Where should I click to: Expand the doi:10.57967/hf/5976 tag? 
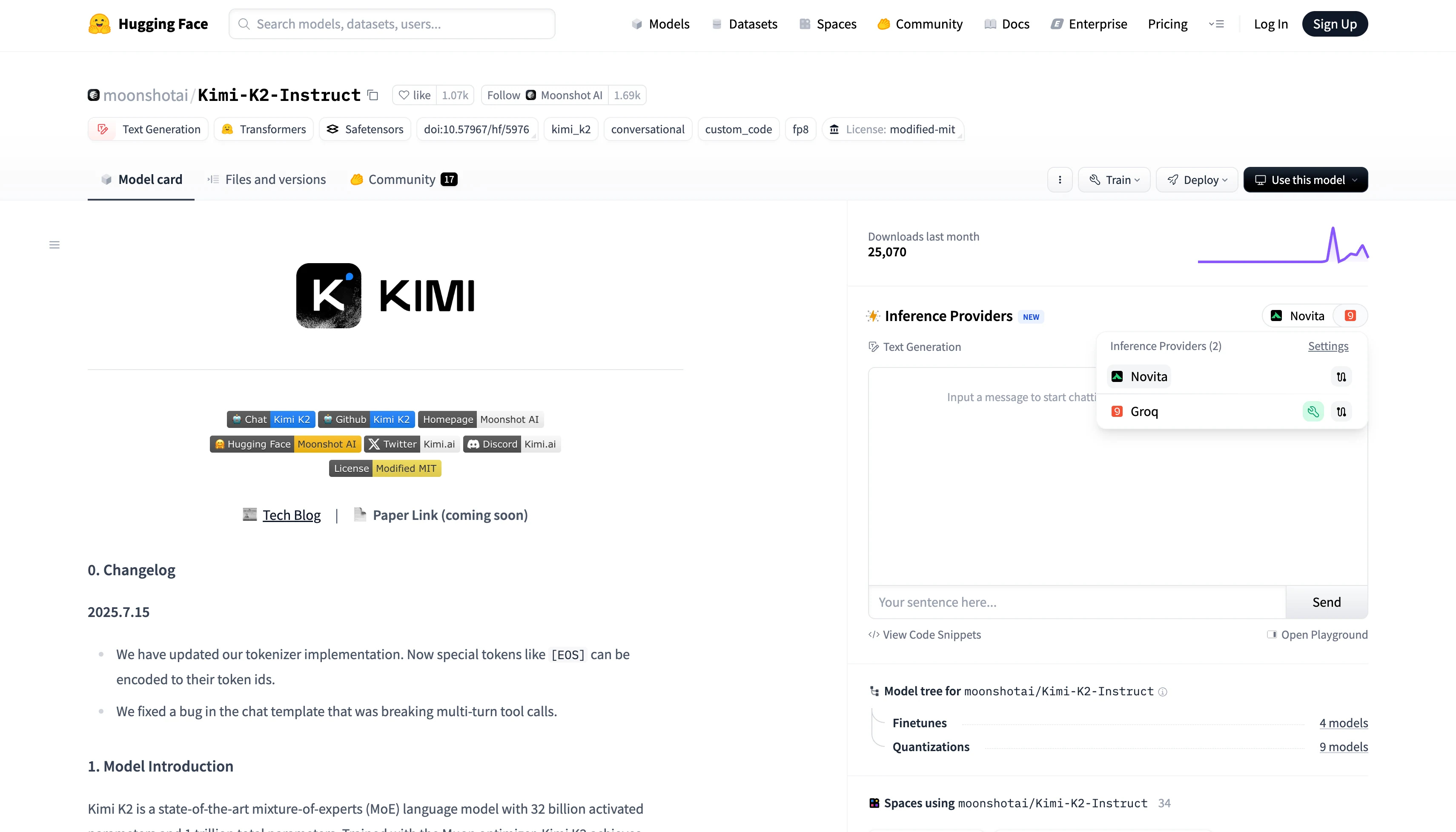click(477, 130)
